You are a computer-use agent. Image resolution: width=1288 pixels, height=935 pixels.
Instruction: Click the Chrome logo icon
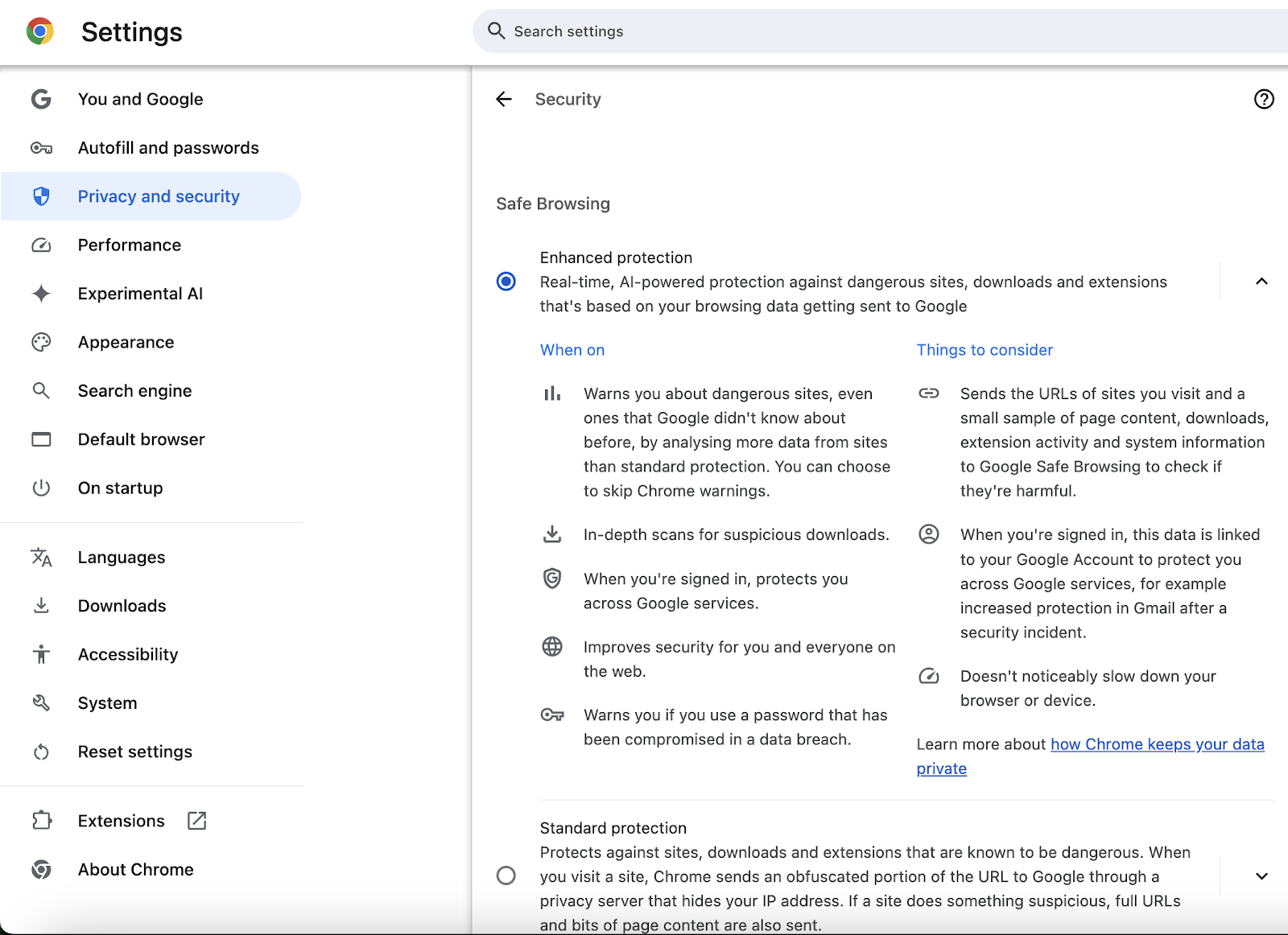click(x=40, y=31)
